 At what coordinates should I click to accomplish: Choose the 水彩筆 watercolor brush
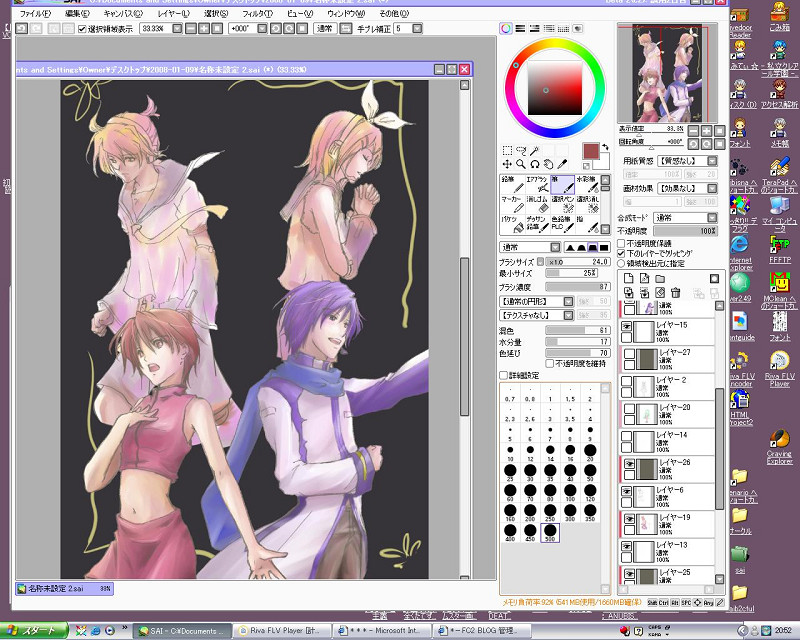(587, 184)
